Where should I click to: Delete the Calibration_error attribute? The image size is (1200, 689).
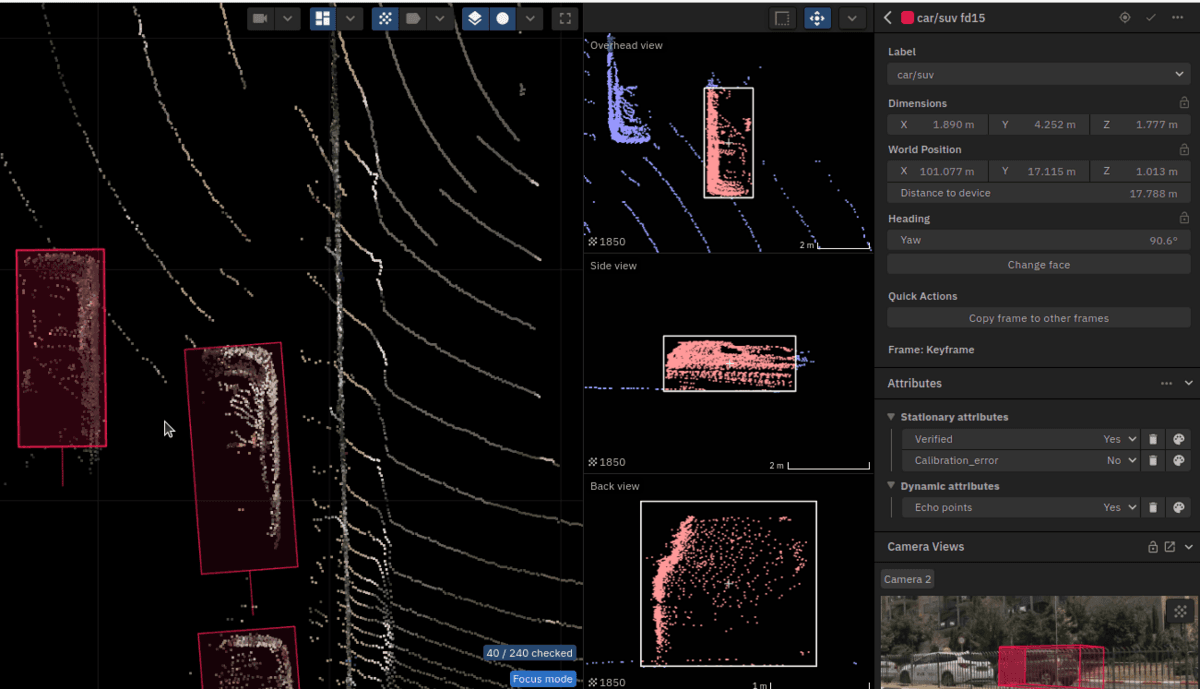1153,460
